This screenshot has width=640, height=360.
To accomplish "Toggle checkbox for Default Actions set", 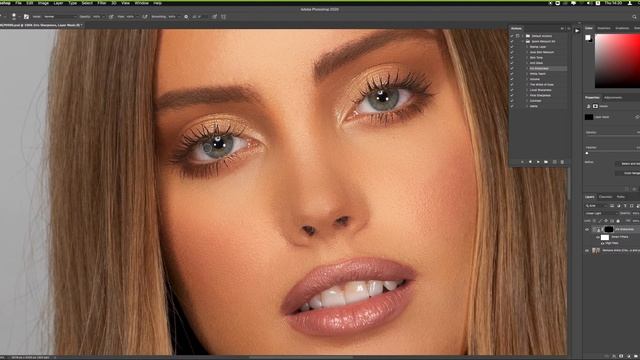I will click(512, 36).
